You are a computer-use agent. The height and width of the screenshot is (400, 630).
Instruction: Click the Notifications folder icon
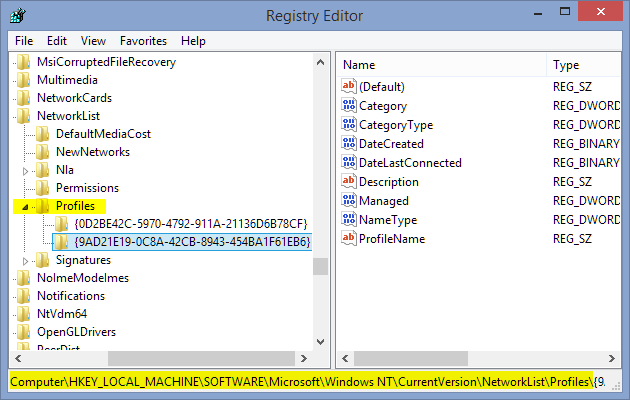[x=24, y=296]
